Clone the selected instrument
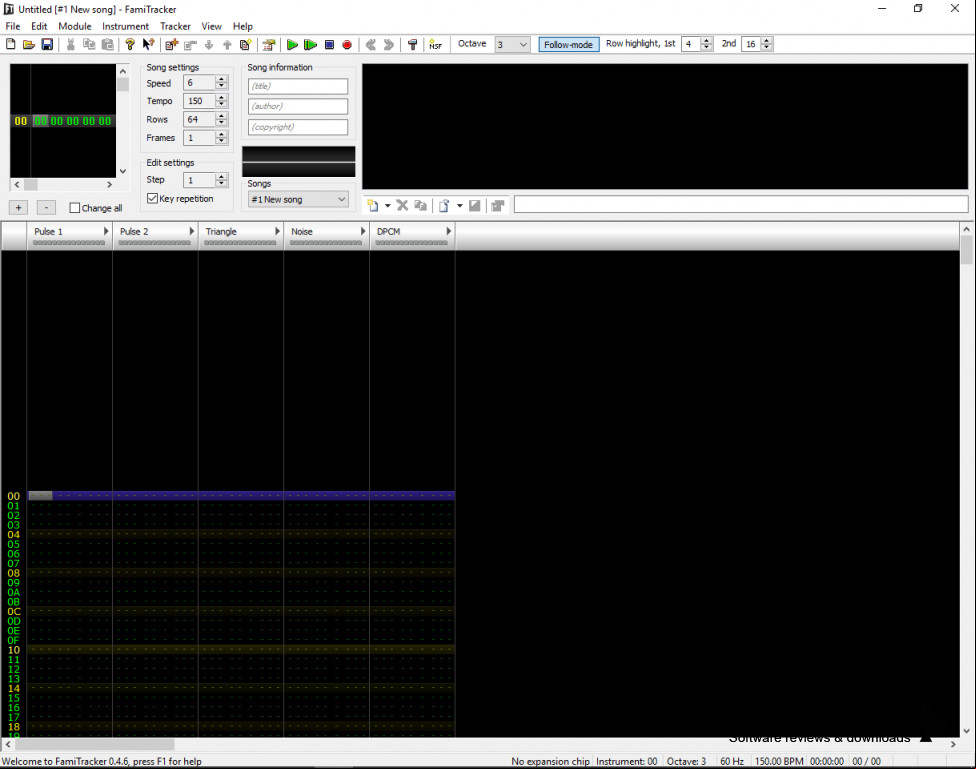The image size is (976, 769). pyautogui.click(x=421, y=205)
